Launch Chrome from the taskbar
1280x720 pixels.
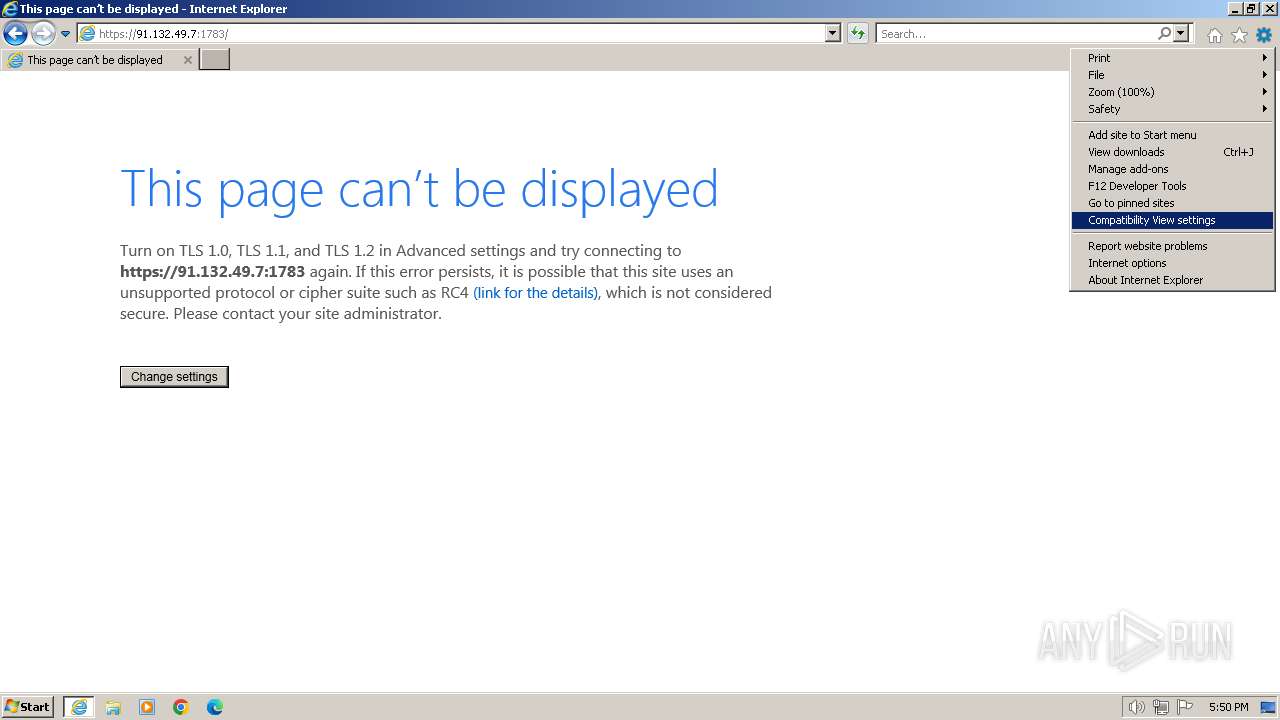(x=181, y=707)
